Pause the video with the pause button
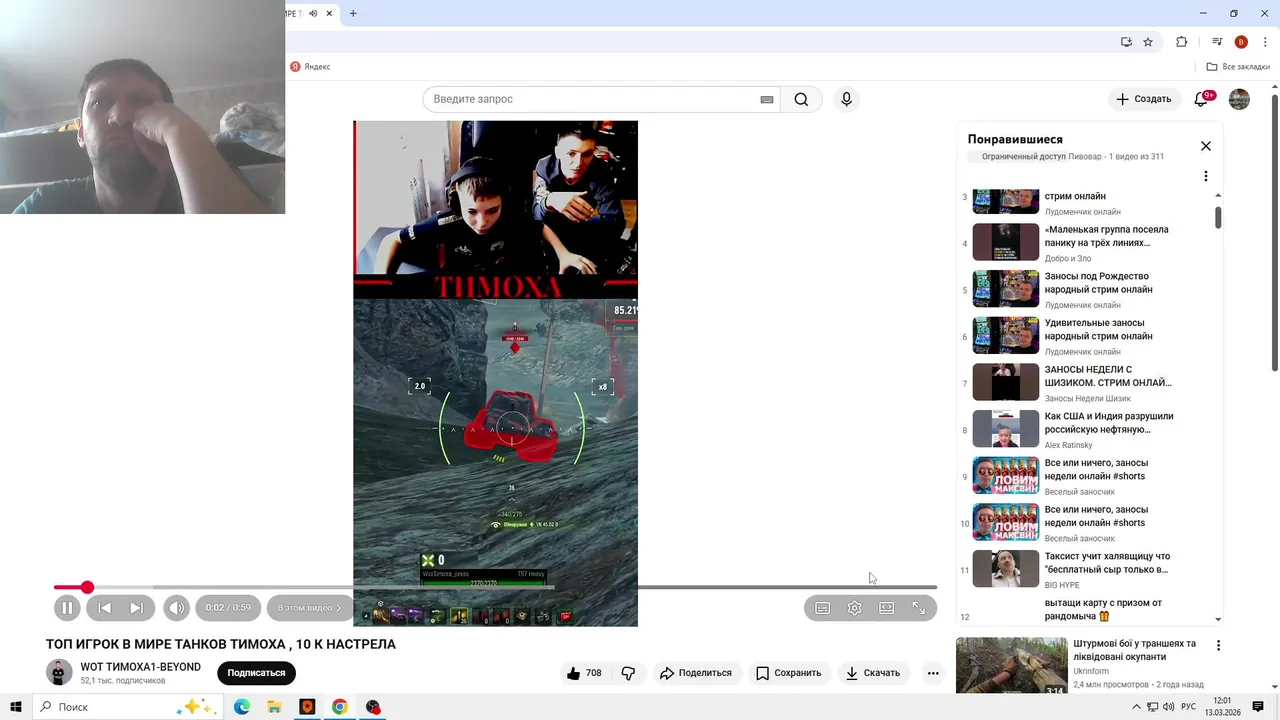The height and width of the screenshot is (720, 1280). (x=67, y=608)
